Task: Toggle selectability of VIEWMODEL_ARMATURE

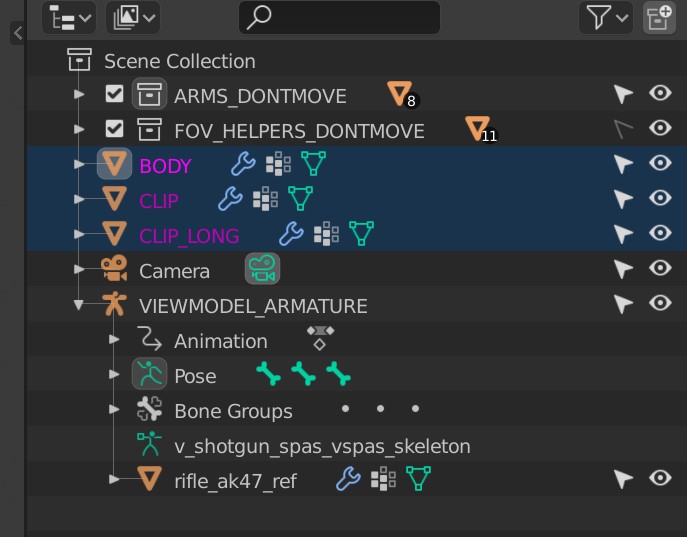Action: coord(624,305)
